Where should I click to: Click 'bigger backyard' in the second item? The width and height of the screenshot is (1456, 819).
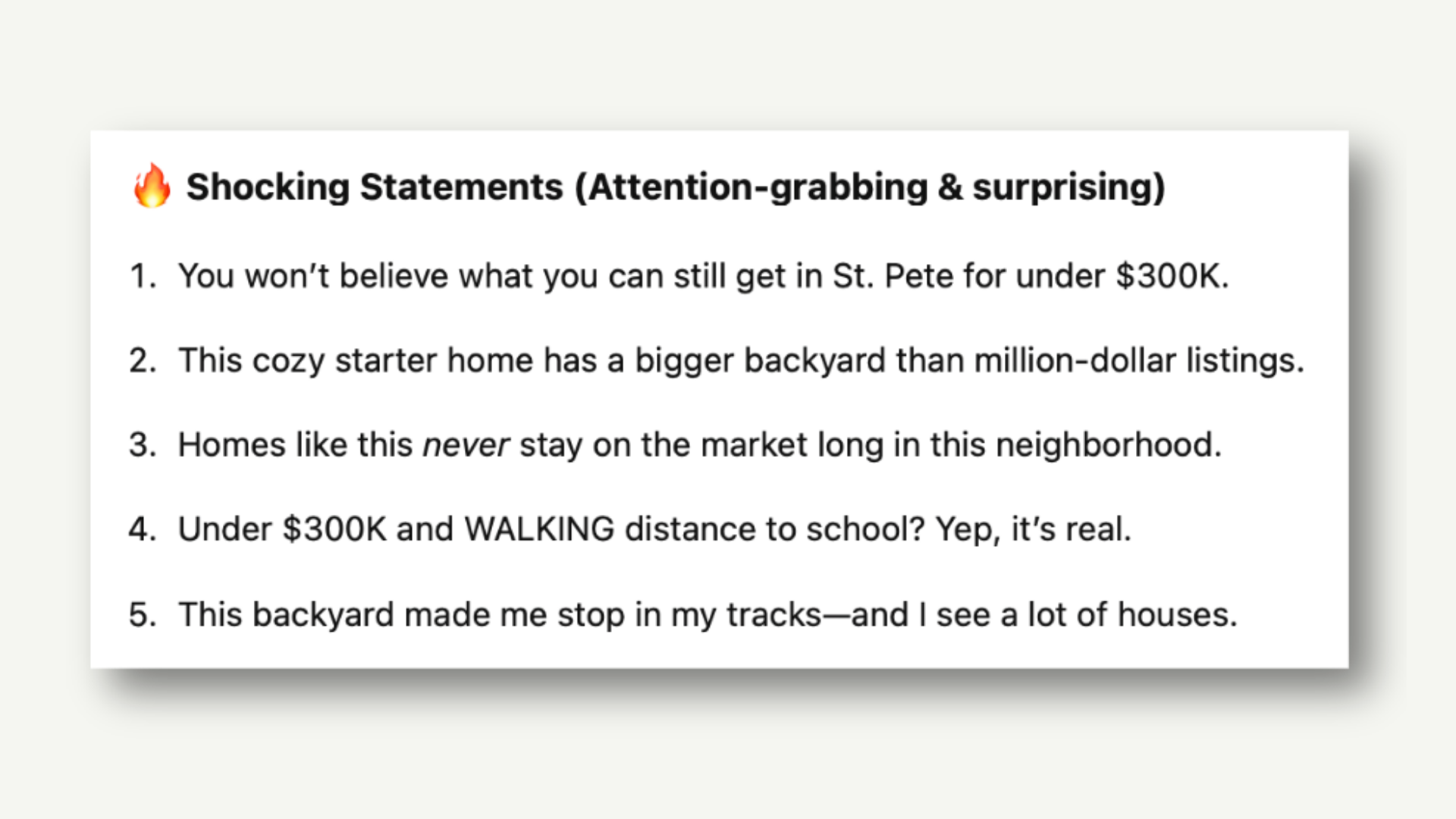[x=760, y=360]
